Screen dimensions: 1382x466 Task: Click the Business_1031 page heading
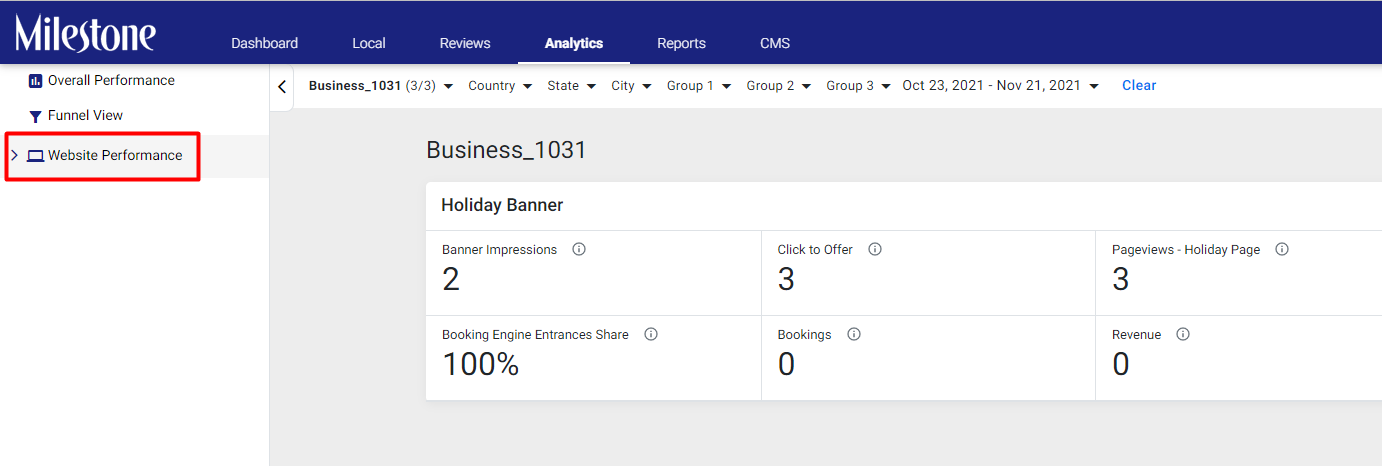pos(506,150)
